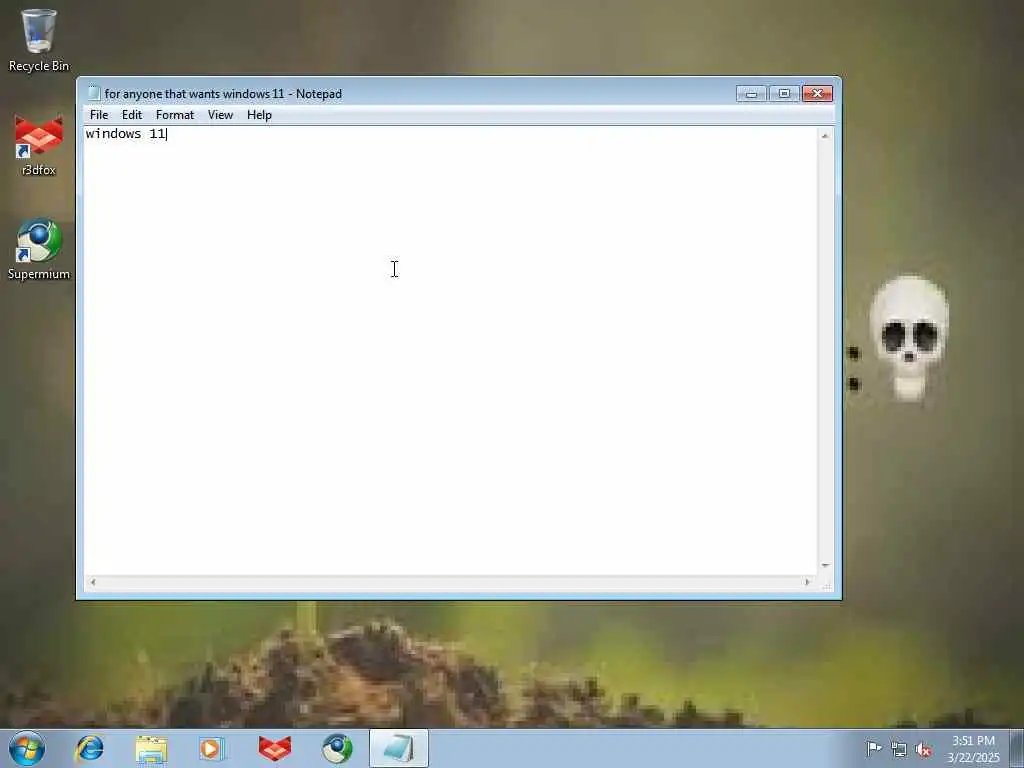
Task: Open Windows Media Player from taskbar
Action: click(212, 748)
